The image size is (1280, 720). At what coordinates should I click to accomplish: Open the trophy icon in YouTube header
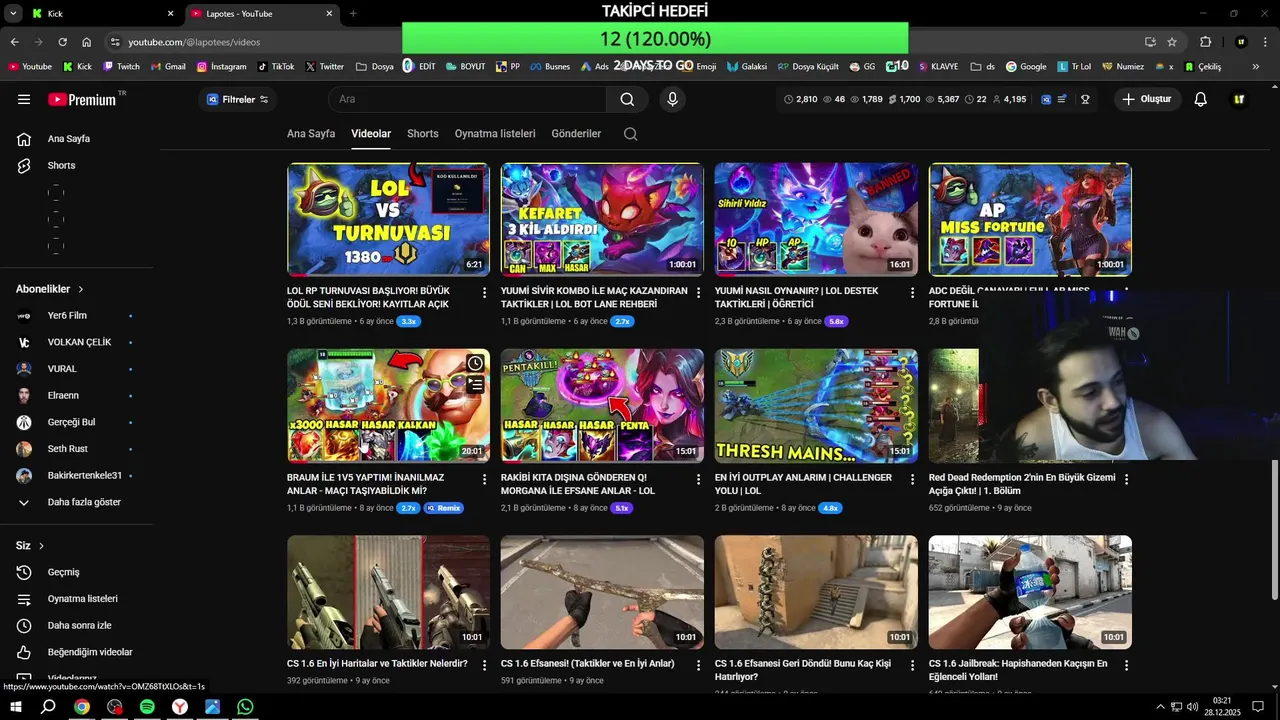(x=1085, y=99)
